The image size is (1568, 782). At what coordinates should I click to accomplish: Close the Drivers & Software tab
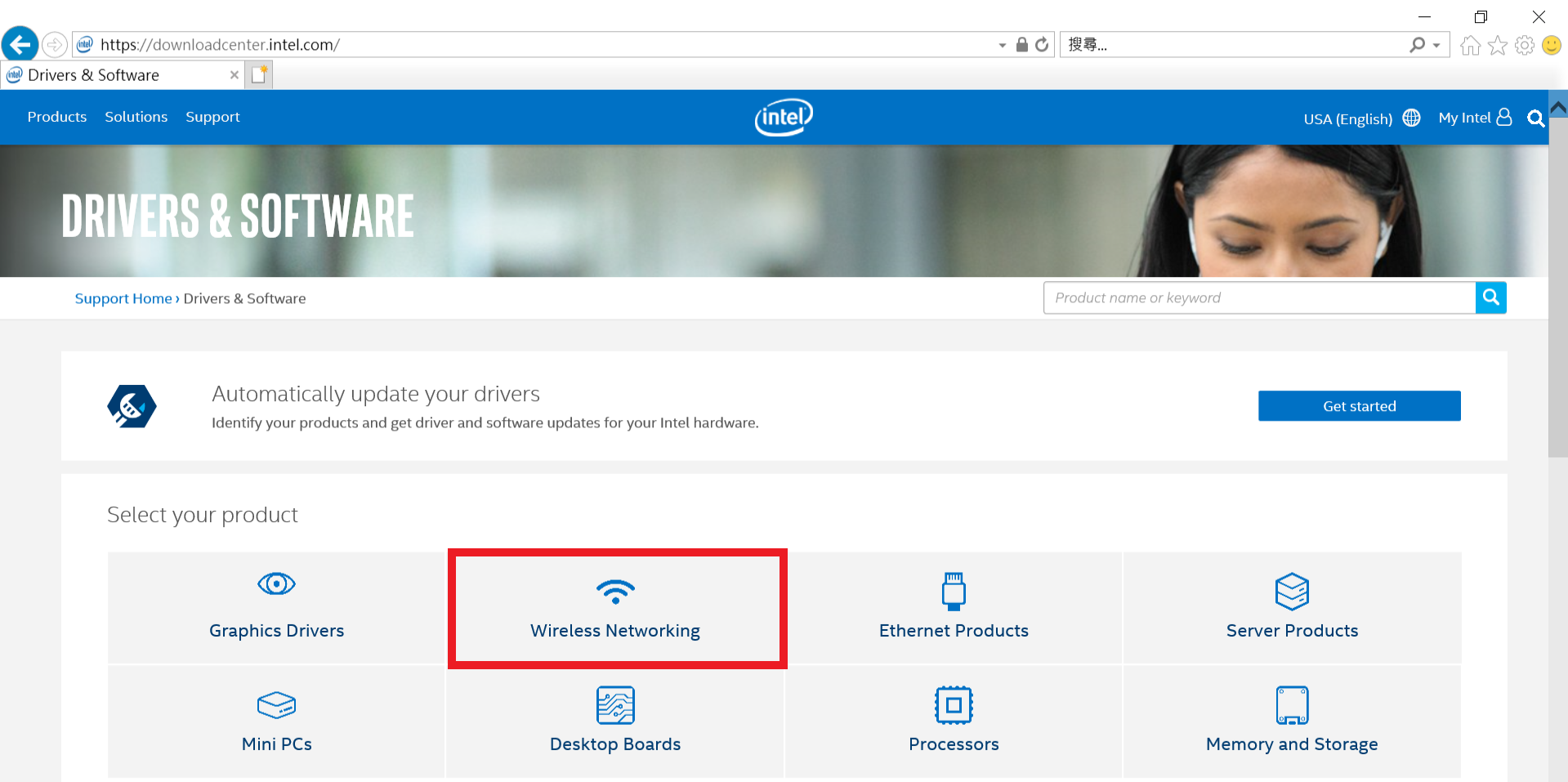tap(235, 75)
